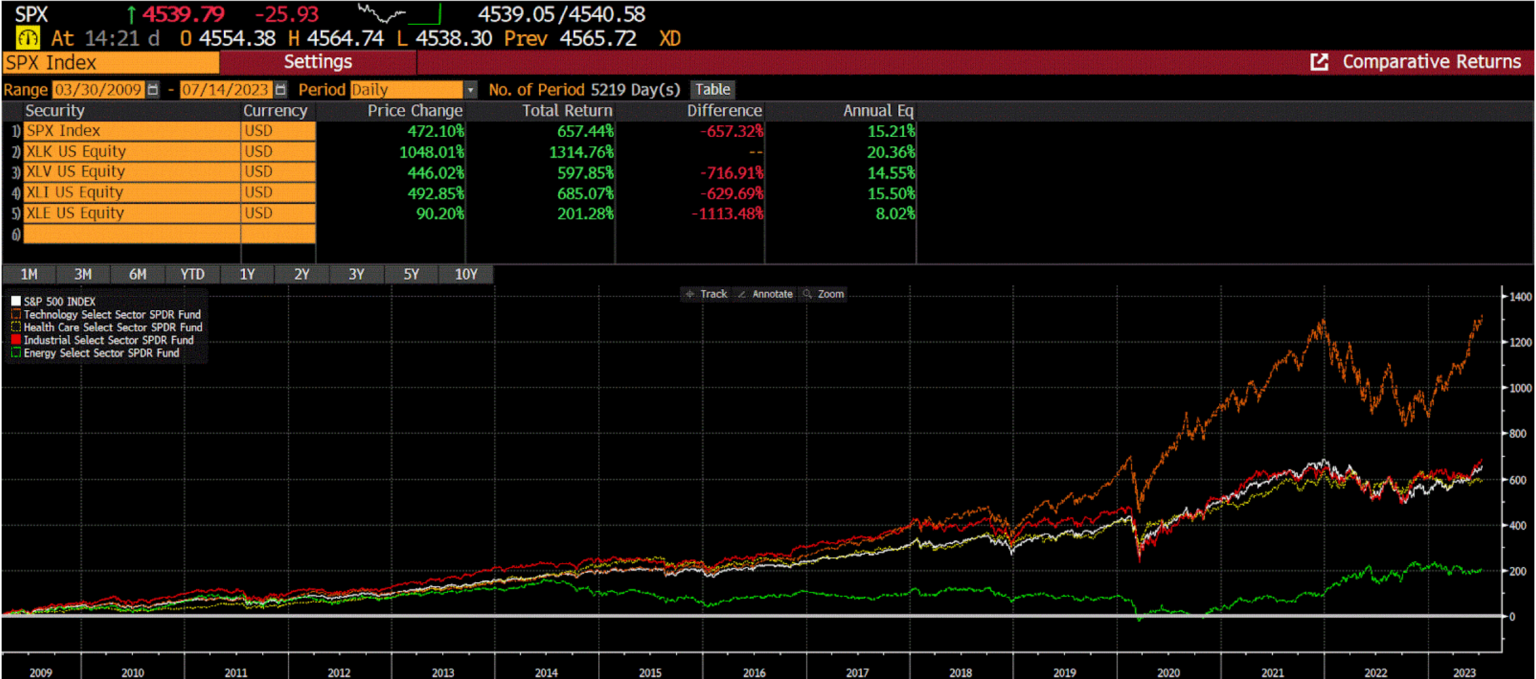Click the Industrial Select Sector red swatch

tap(15, 340)
